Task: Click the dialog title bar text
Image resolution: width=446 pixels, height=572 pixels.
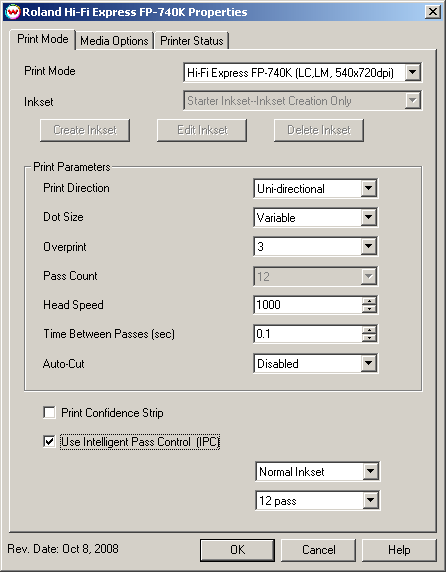Action: [x=135, y=12]
